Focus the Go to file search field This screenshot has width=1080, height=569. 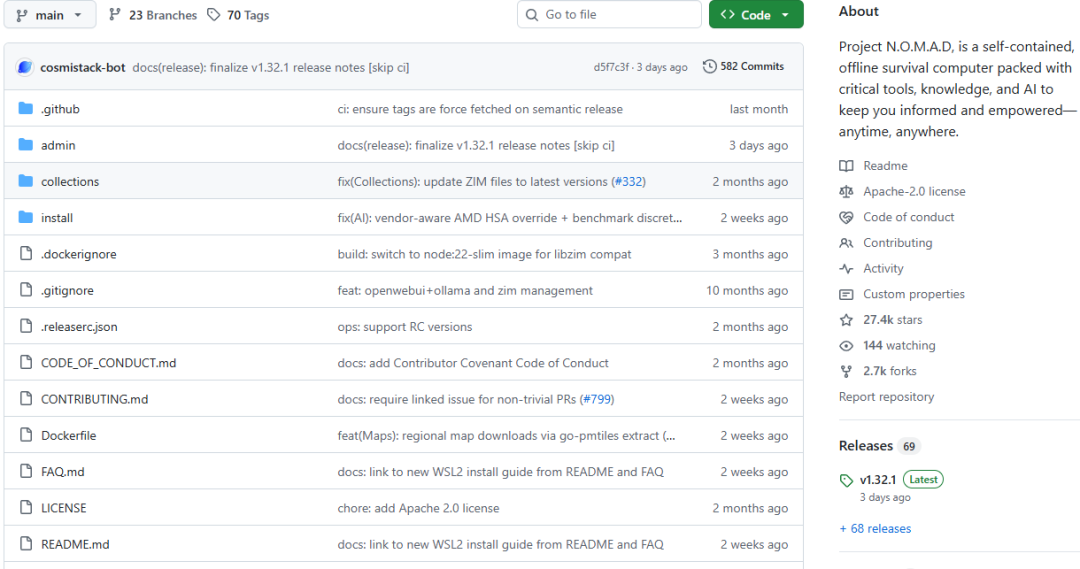click(x=609, y=14)
